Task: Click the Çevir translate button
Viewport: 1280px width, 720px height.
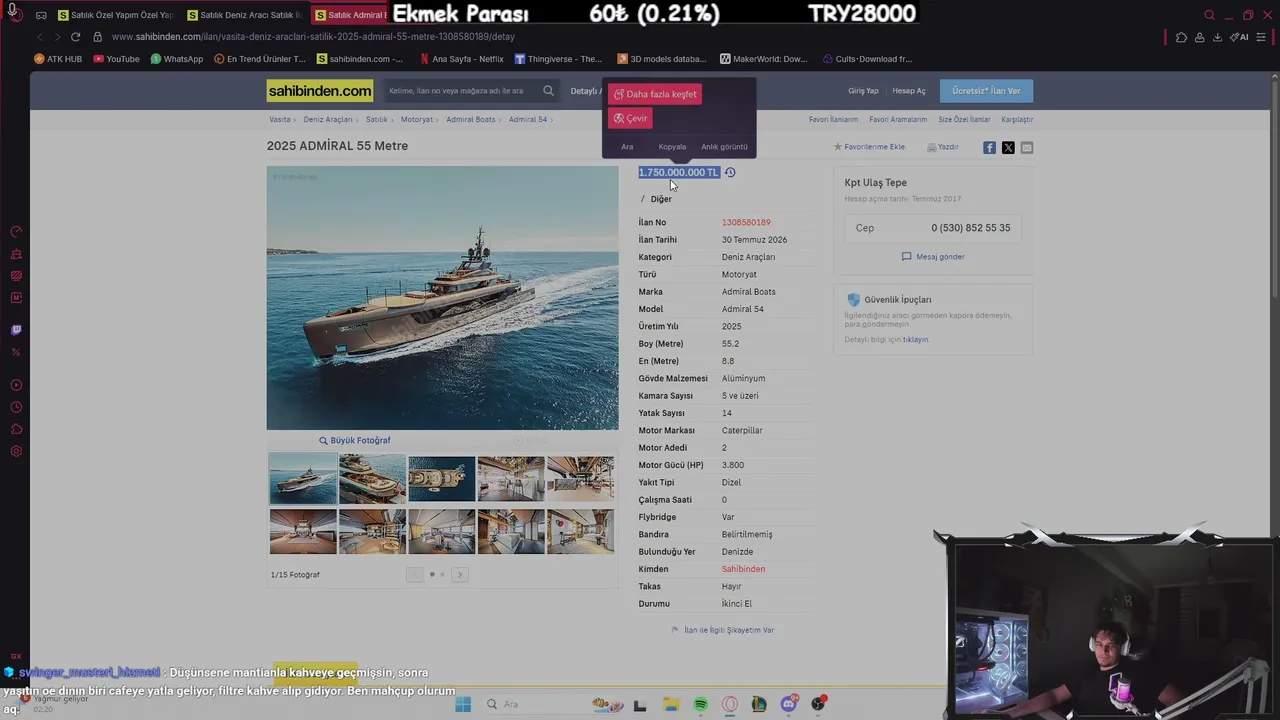Action: click(630, 118)
